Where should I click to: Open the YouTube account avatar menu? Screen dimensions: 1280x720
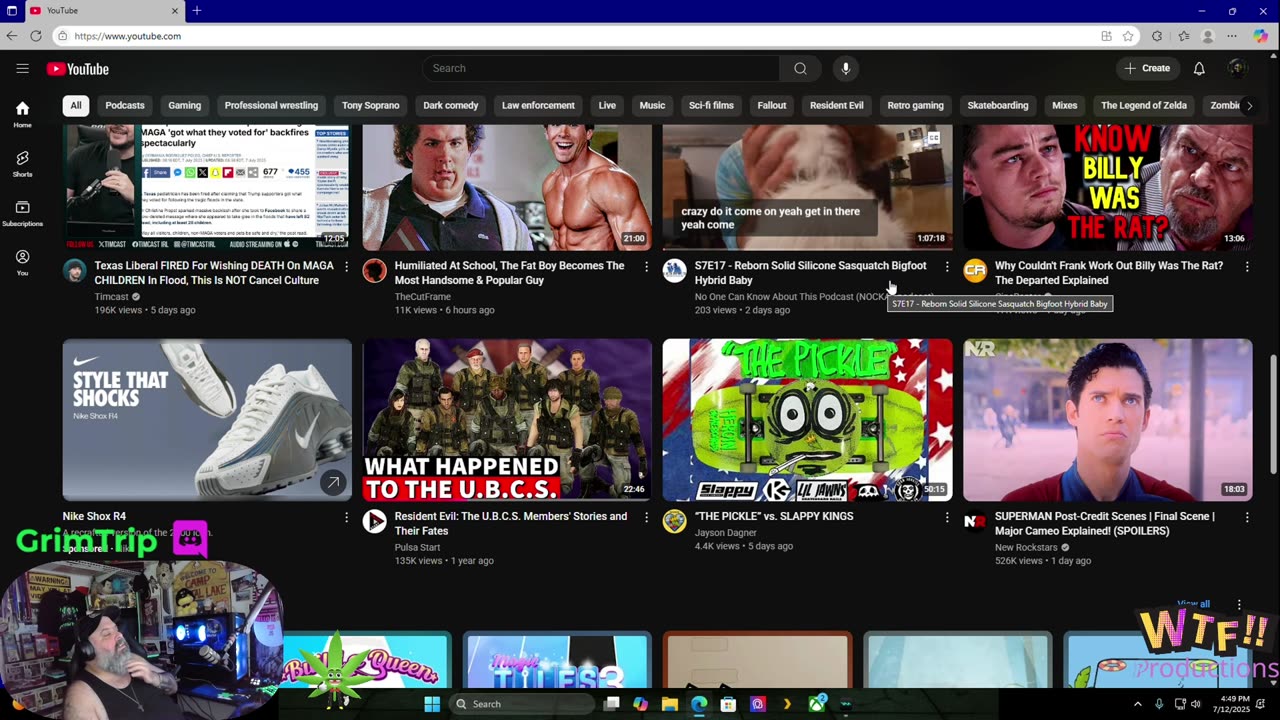click(x=1238, y=68)
